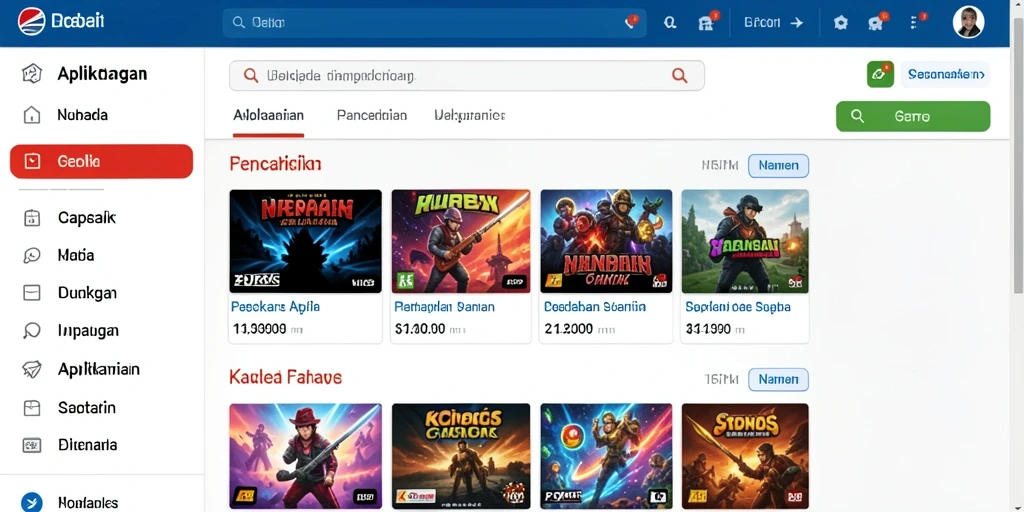
Task: Click the magnifier icon in the blue header
Action: (x=669, y=23)
